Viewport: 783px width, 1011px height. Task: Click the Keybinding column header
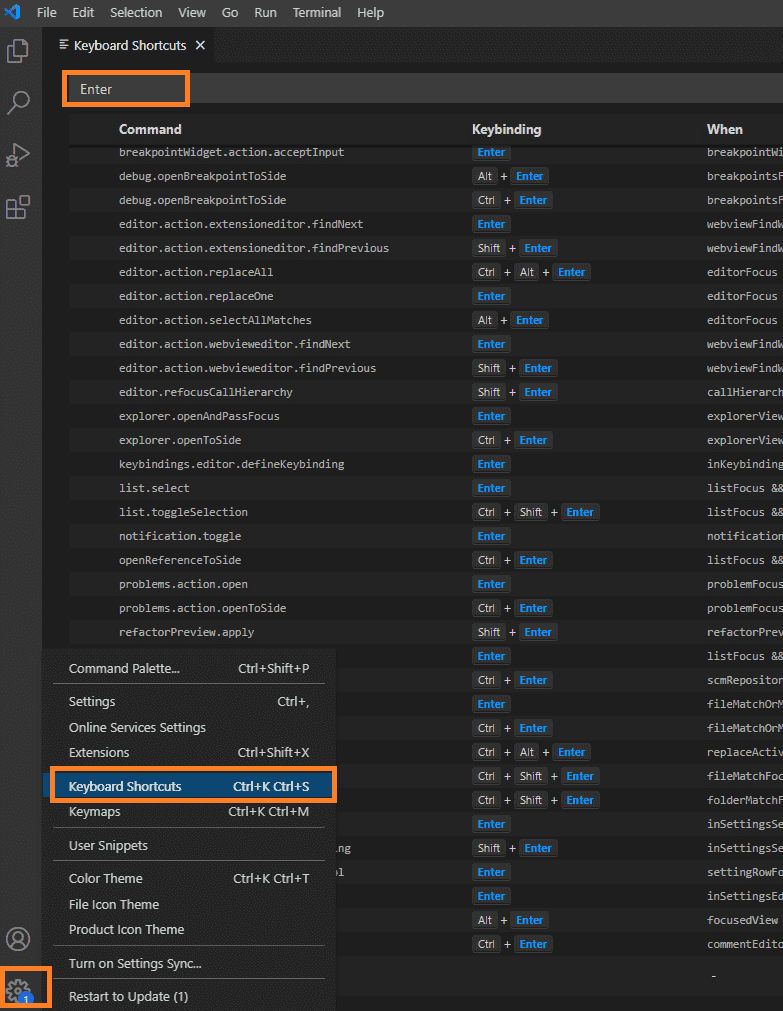[506, 129]
